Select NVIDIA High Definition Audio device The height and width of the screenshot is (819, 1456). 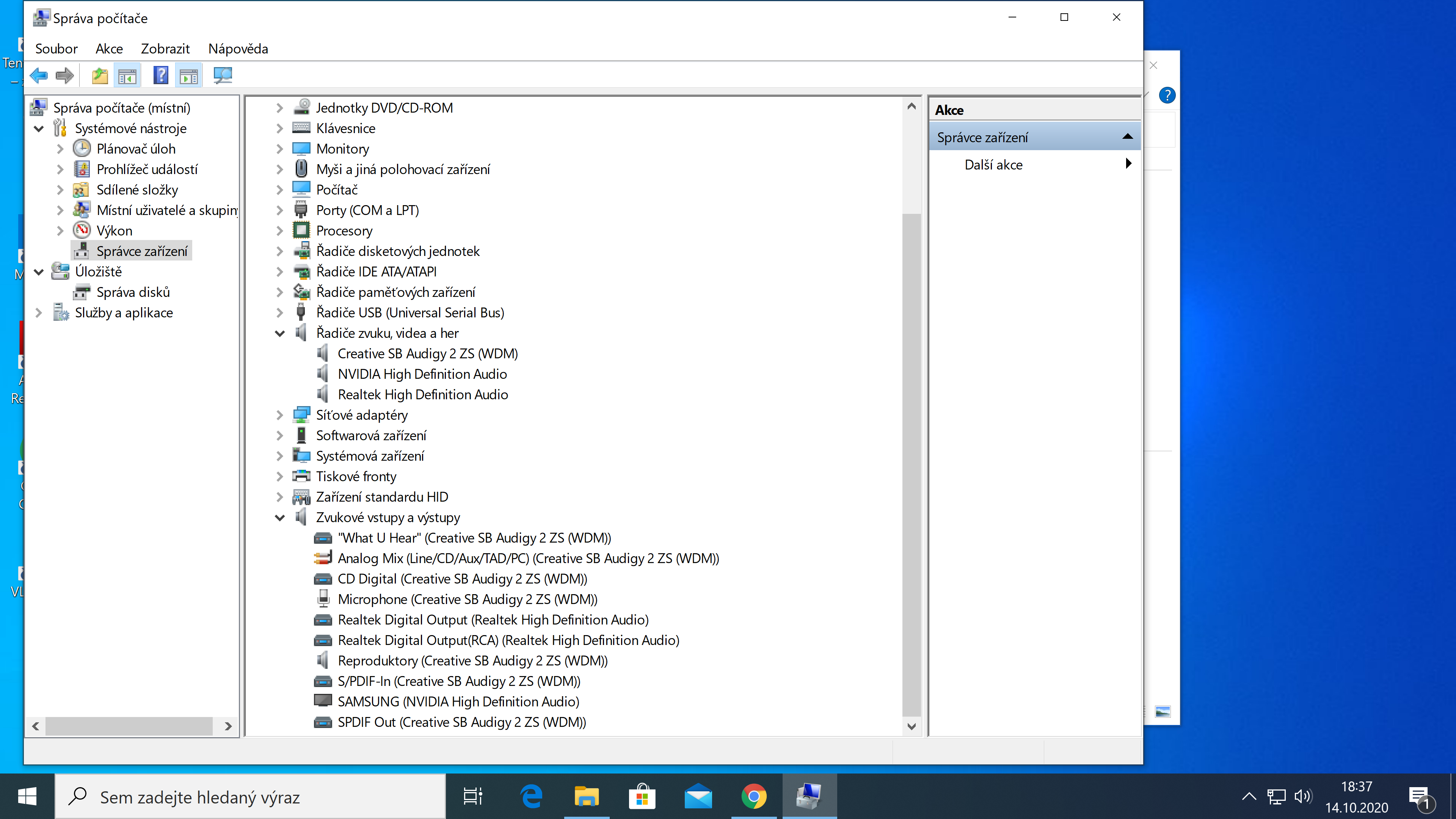click(422, 374)
